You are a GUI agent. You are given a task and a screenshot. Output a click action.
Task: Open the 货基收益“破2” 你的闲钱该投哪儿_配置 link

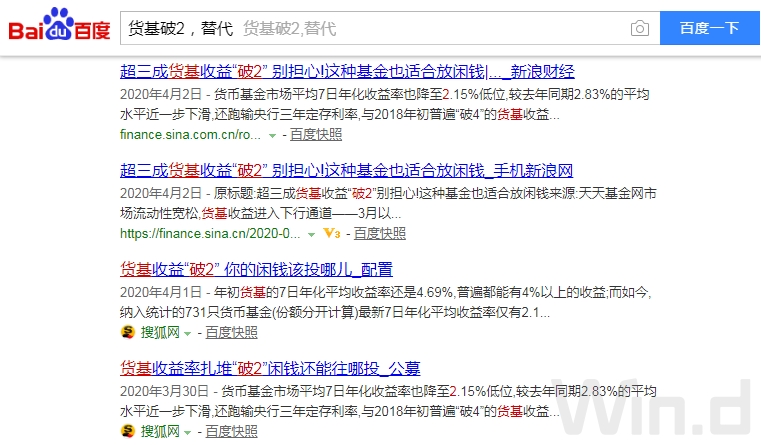click(x=256, y=269)
